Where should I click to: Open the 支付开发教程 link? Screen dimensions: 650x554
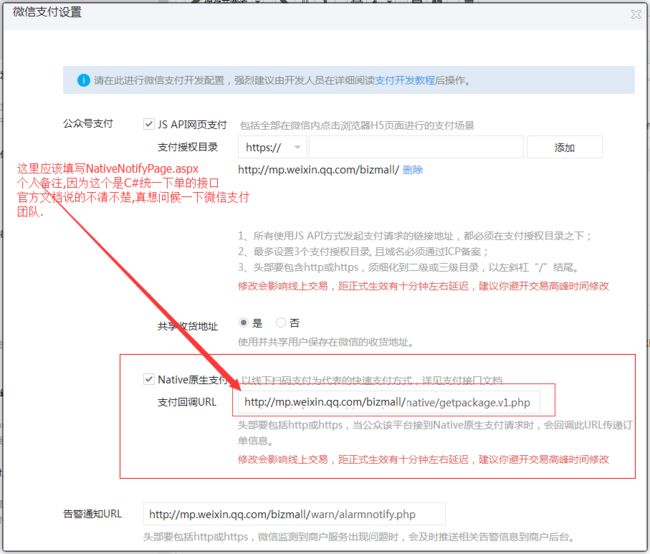tap(405, 80)
